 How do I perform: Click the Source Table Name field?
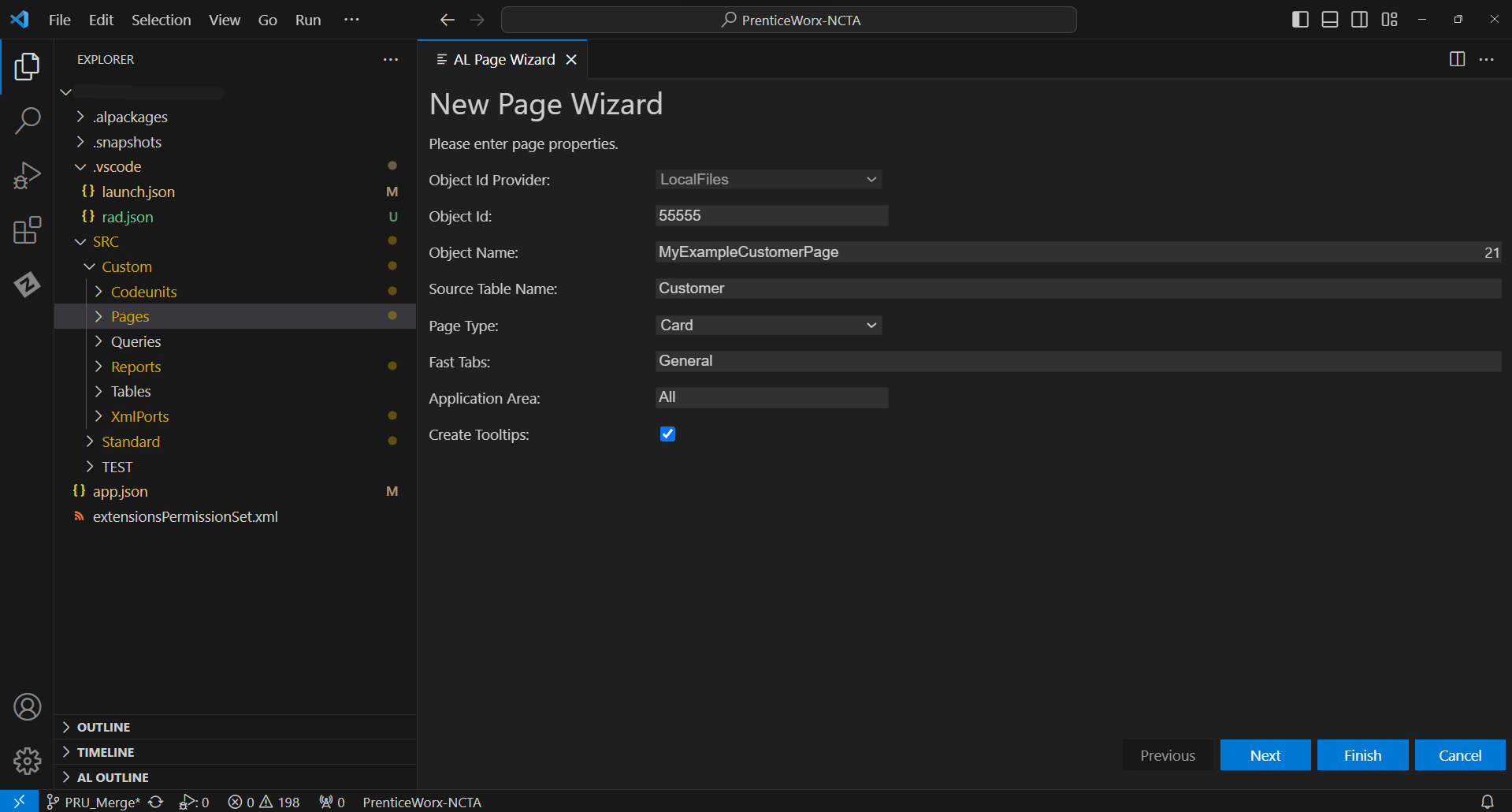click(1078, 289)
